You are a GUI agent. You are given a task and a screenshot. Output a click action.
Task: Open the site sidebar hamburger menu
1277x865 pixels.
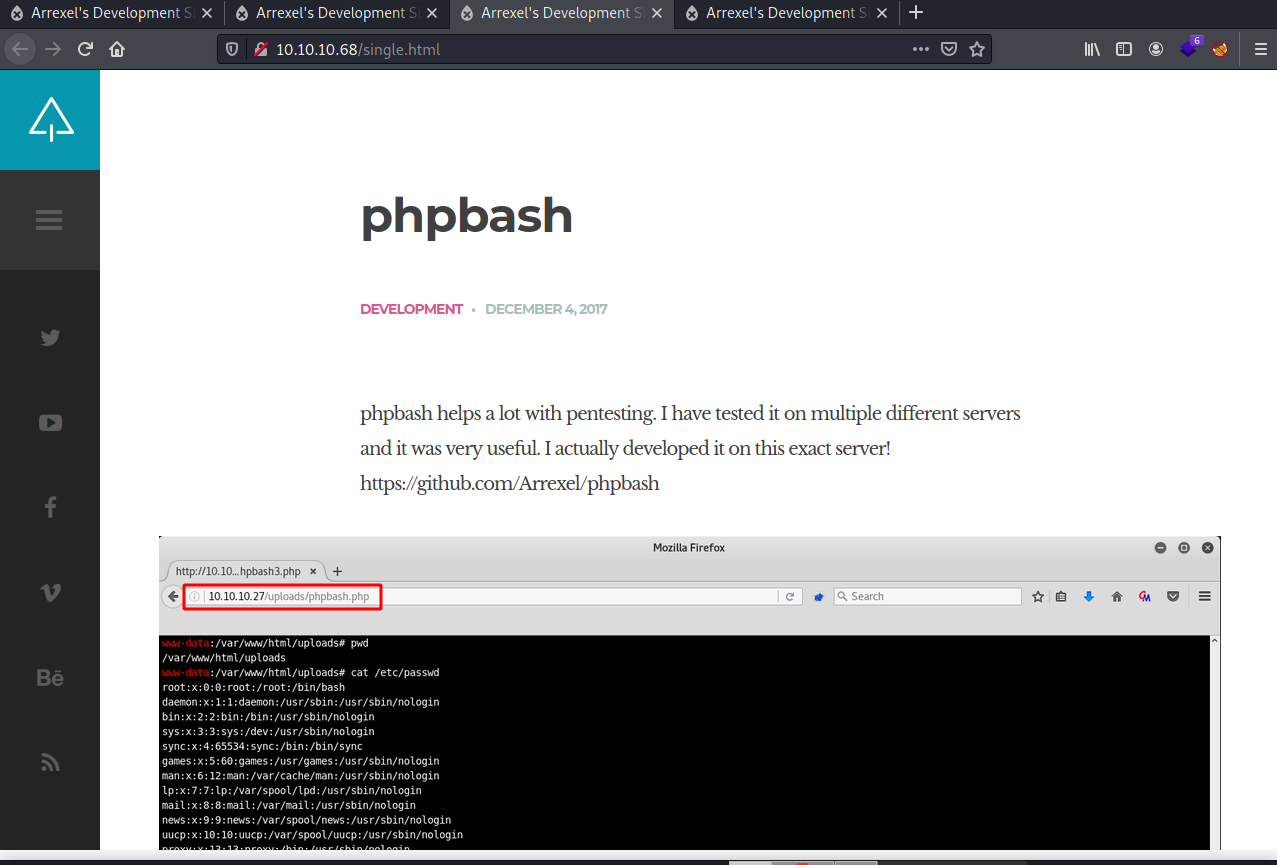pos(49,220)
